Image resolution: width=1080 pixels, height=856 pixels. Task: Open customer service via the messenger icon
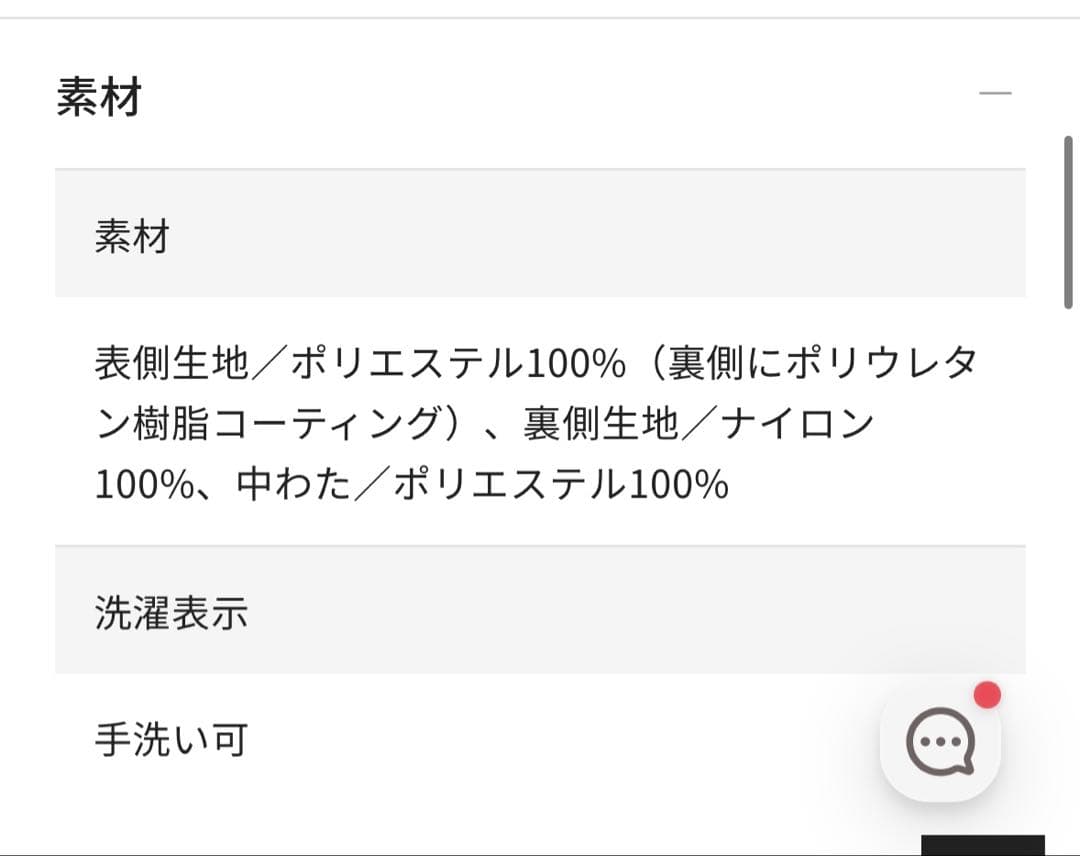click(x=940, y=740)
